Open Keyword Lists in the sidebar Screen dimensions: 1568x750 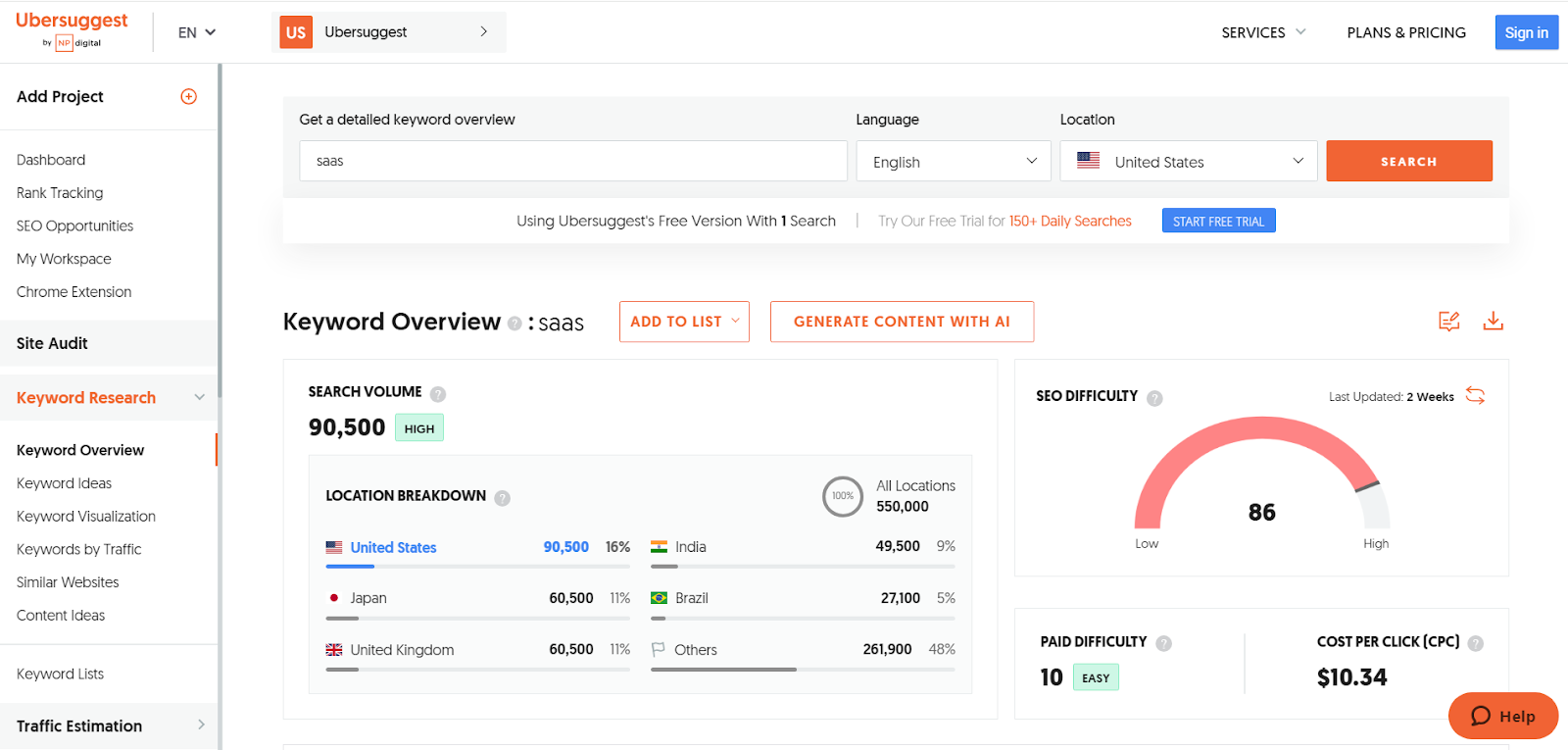(60, 675)
